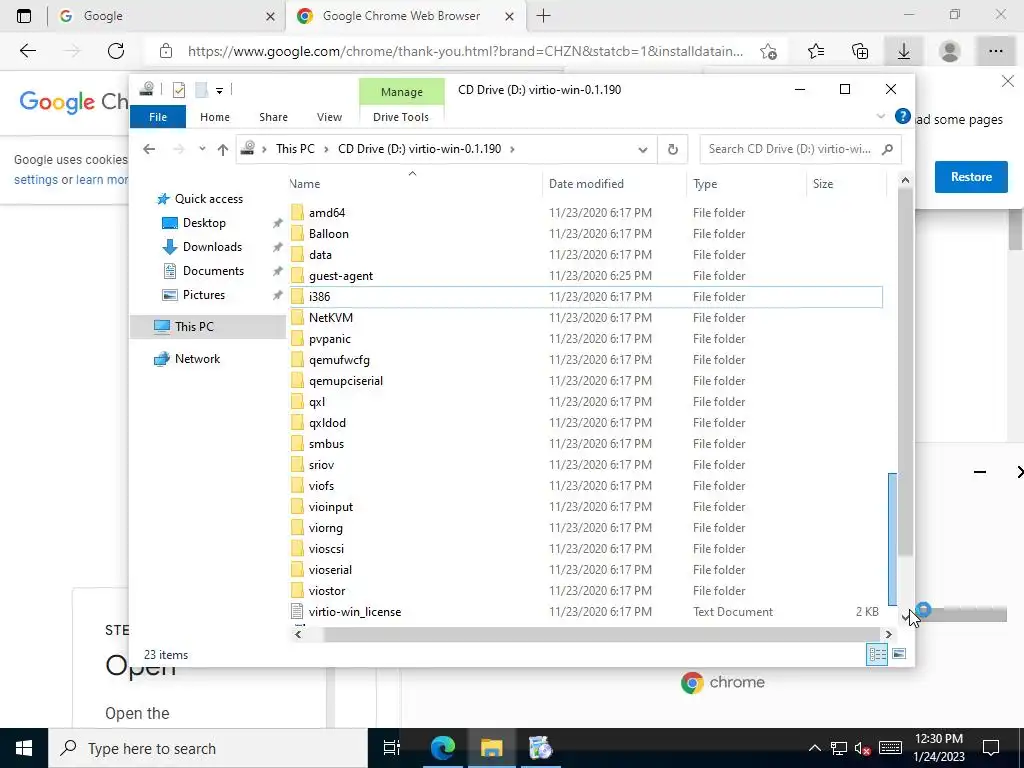Go up one folder level
This screenshot has width=1024, height=768.
pos(223,150)
